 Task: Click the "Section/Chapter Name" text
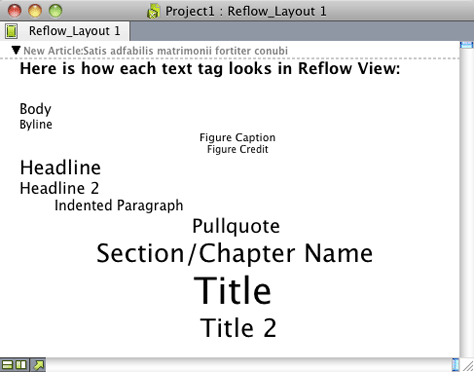[235, 254]
